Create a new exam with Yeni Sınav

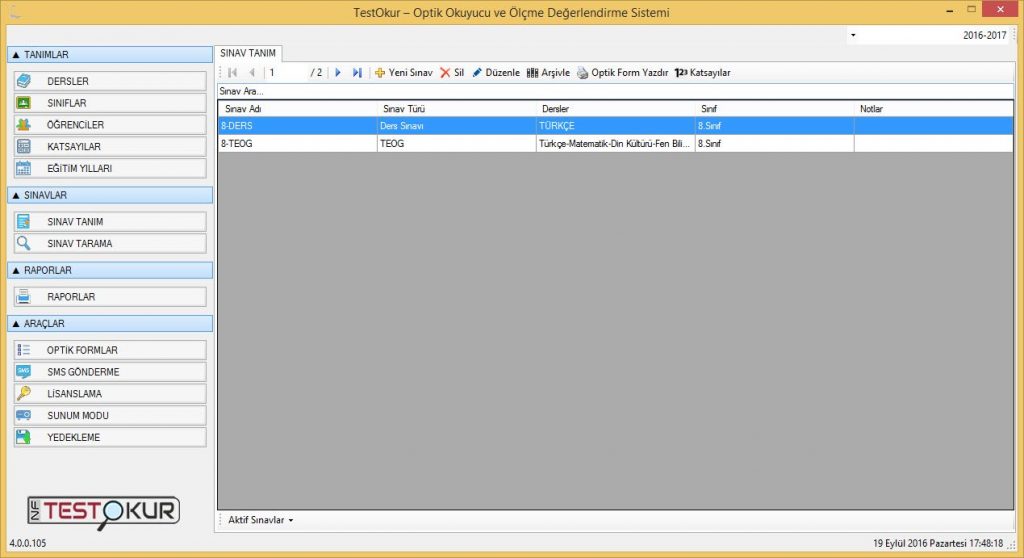coord(404,73)
